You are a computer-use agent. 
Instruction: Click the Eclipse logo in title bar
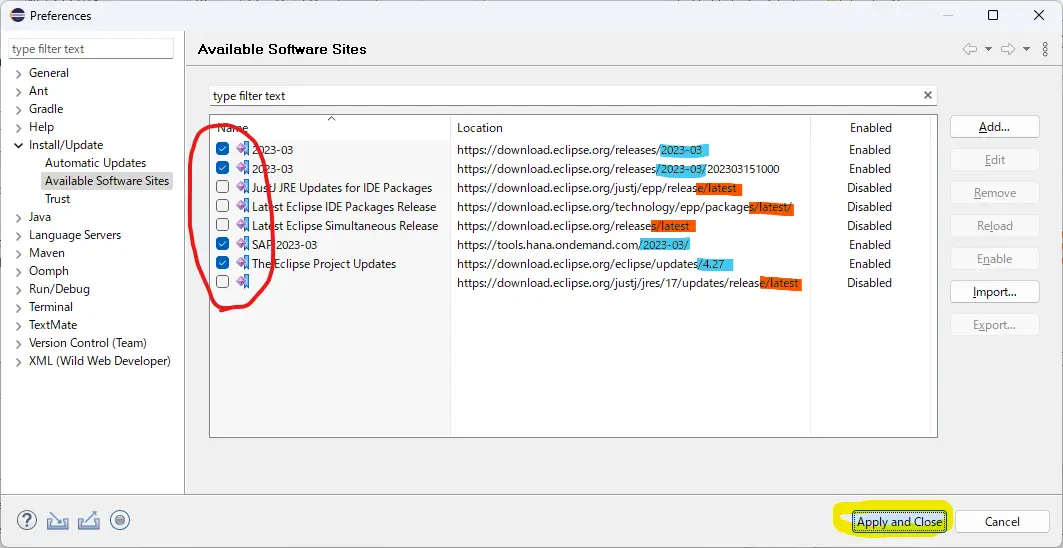(x=18, y=15)
